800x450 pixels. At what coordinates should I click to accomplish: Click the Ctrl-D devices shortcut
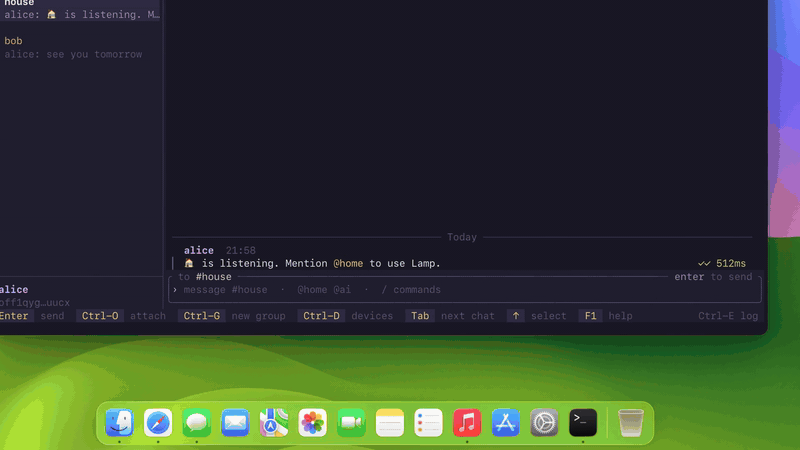click(345, 316)
